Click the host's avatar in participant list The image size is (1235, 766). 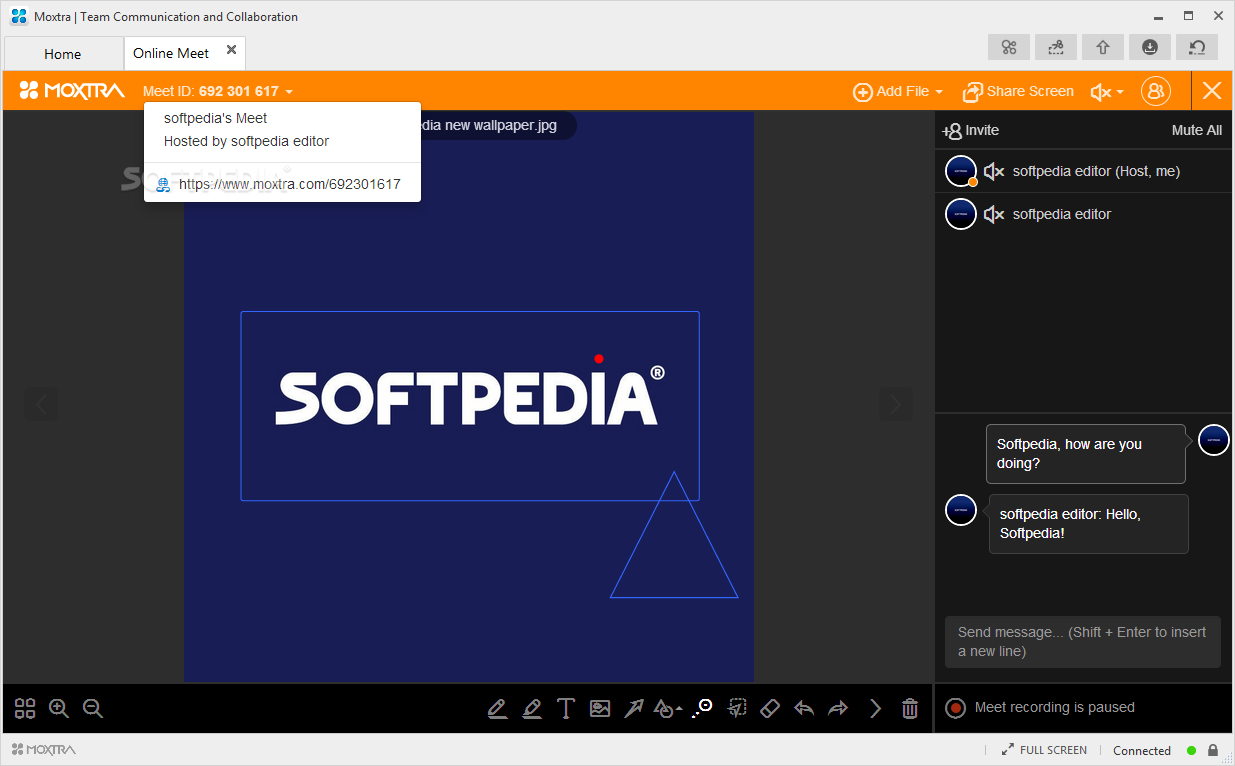pos(961,171)
